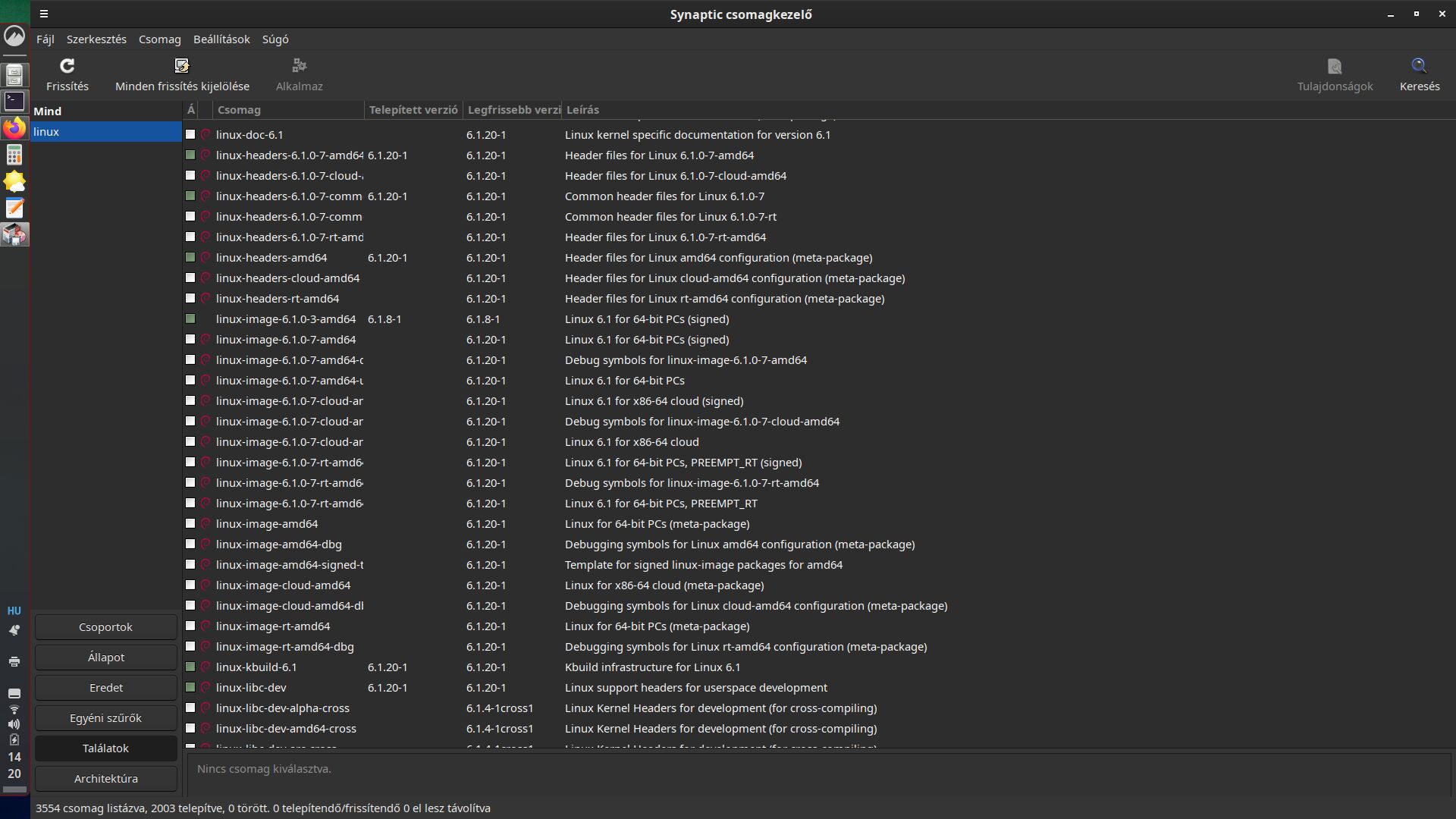Click the removable drive tray icon

[x=14, y=693]
